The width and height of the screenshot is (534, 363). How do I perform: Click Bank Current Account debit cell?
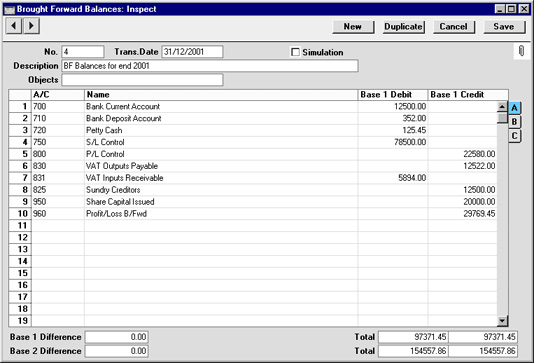tap(393, 107)
